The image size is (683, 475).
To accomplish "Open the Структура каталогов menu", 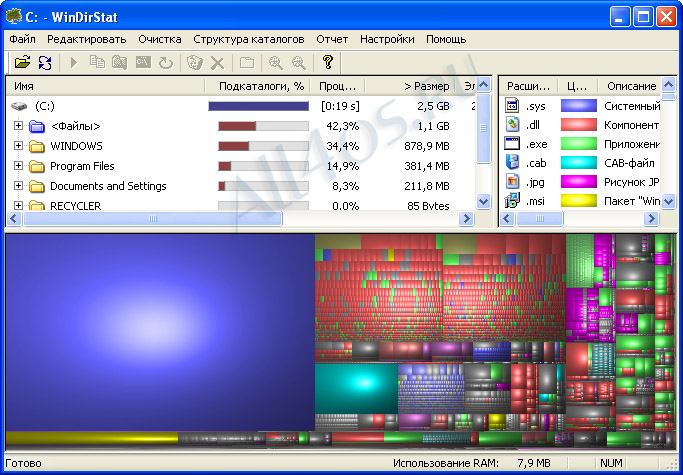I will click(x=249, y=39).
